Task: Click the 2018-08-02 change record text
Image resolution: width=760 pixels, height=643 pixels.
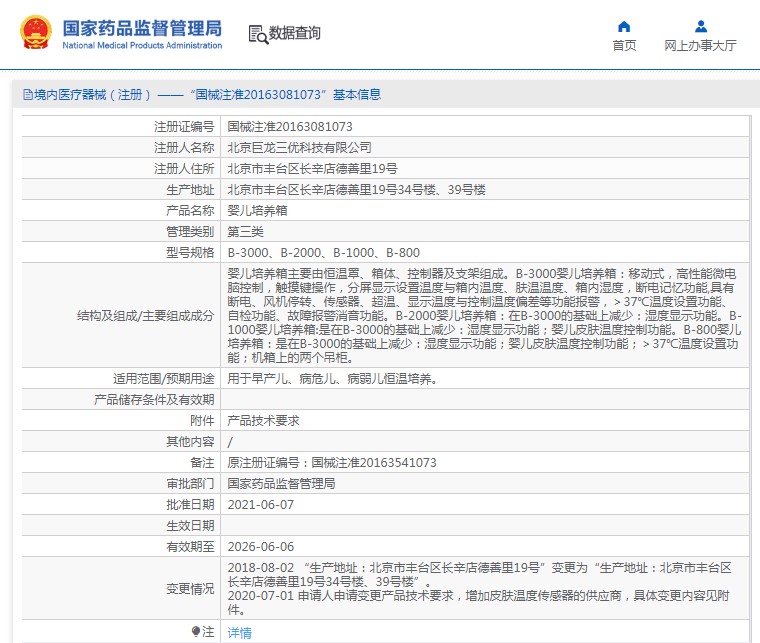Action: click(x=480, y=574)
